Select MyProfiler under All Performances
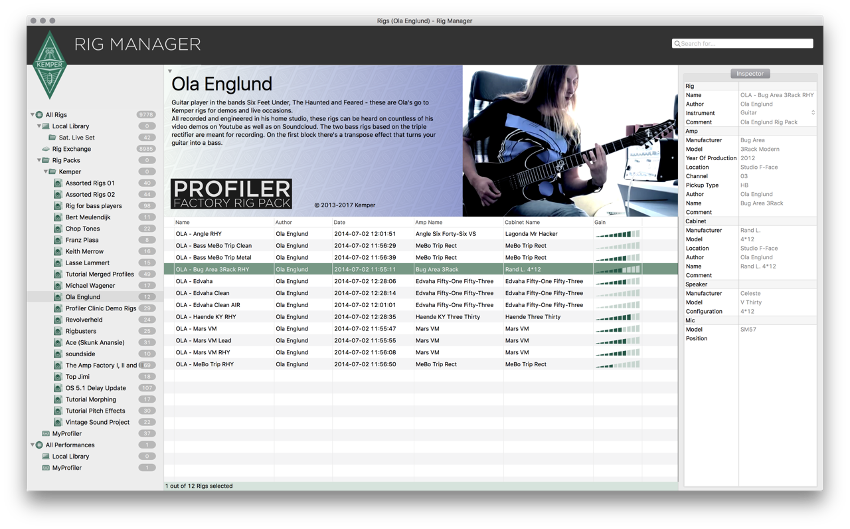 (67, 468)
